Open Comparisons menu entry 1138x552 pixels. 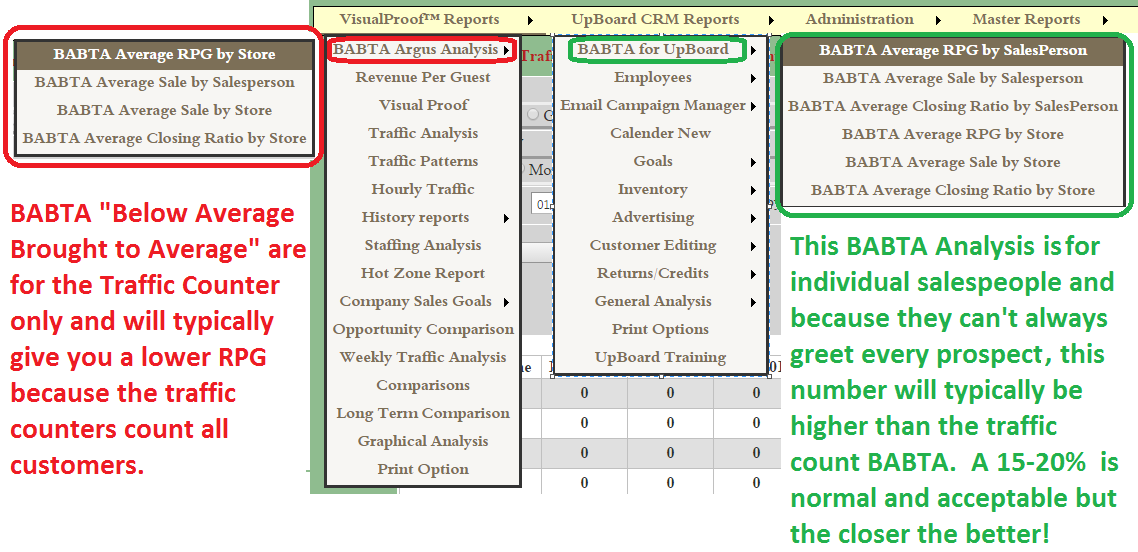coord(422,385)
